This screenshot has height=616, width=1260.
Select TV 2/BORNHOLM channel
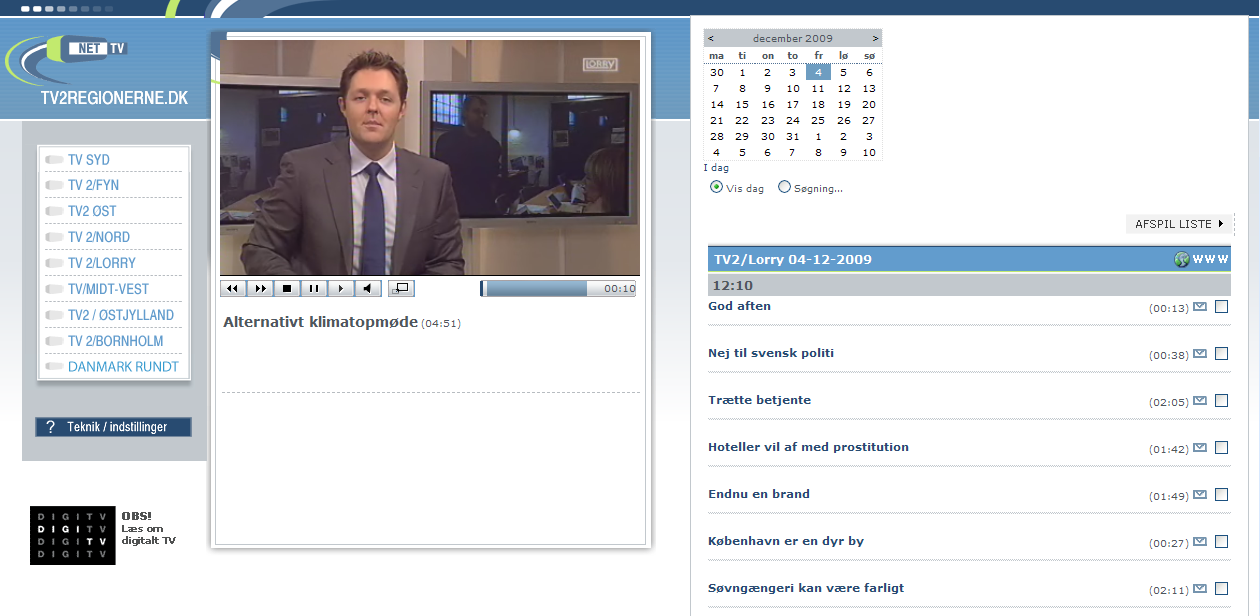115,342
